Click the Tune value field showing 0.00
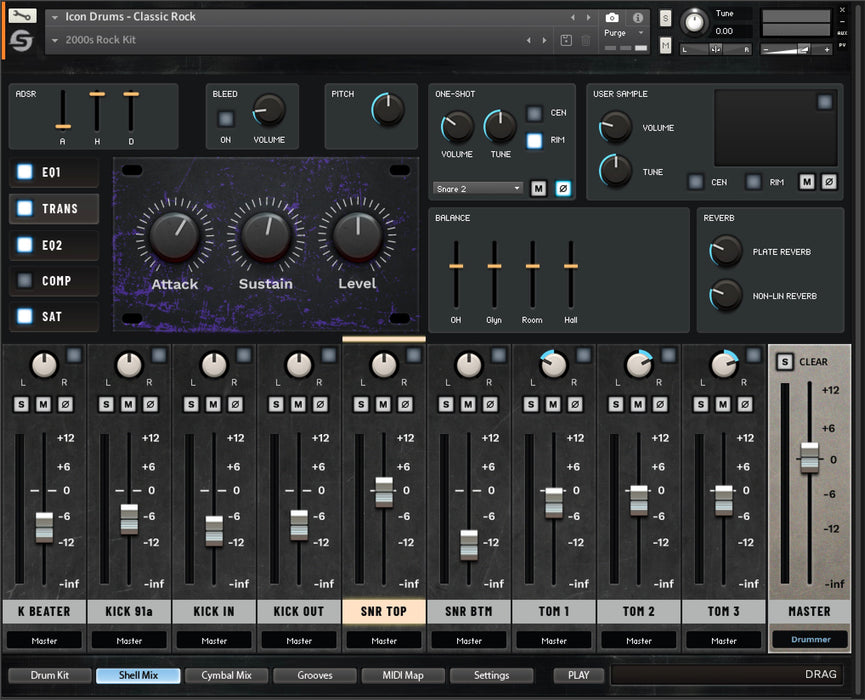The image size is (865, 700). [x=726, y=30]
